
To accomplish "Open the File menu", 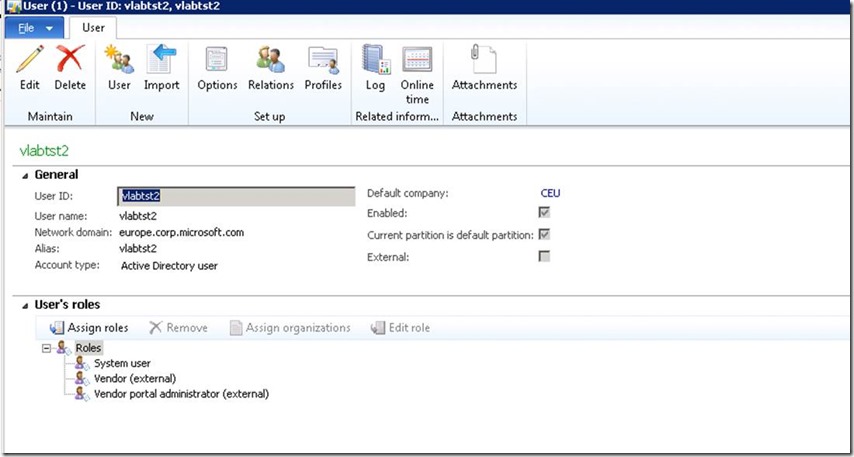I will click(x=34, y=27).
